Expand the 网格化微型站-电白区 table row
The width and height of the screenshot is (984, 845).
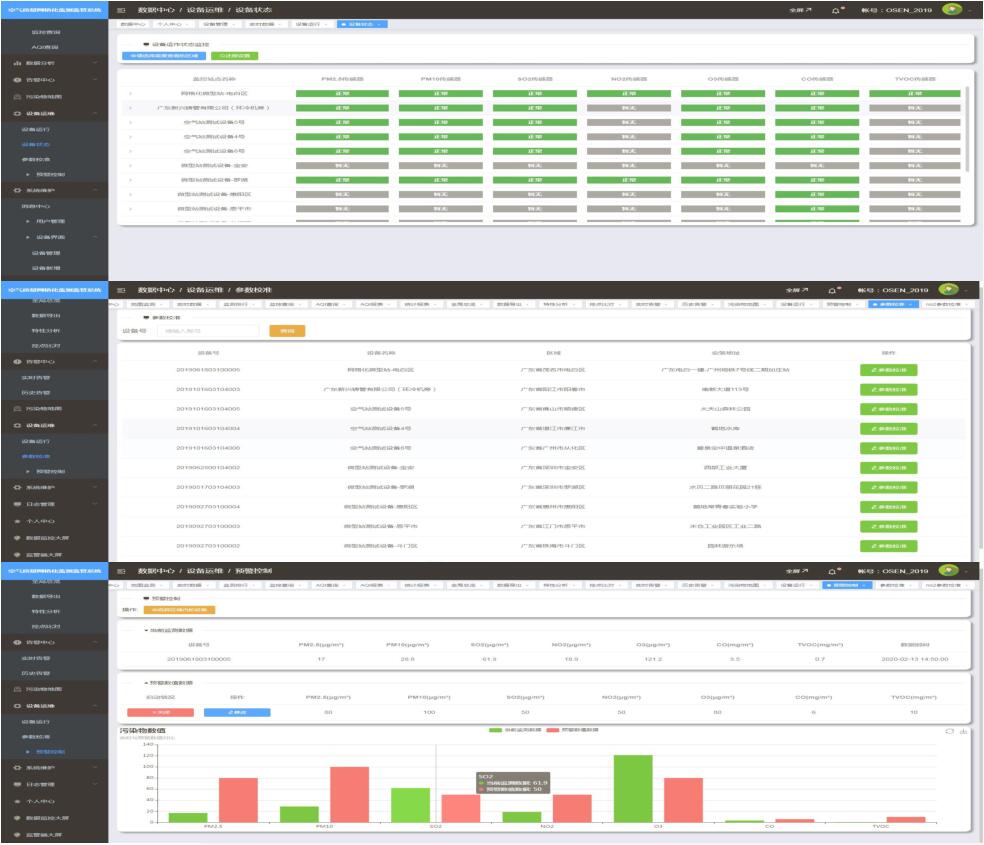click(x=130, y=93)
